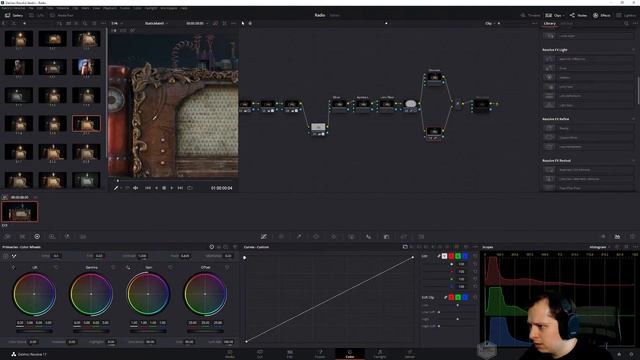The image size is (640, 360).
Task: Open the Curves palette icon
Action: [x=264, y=236]
